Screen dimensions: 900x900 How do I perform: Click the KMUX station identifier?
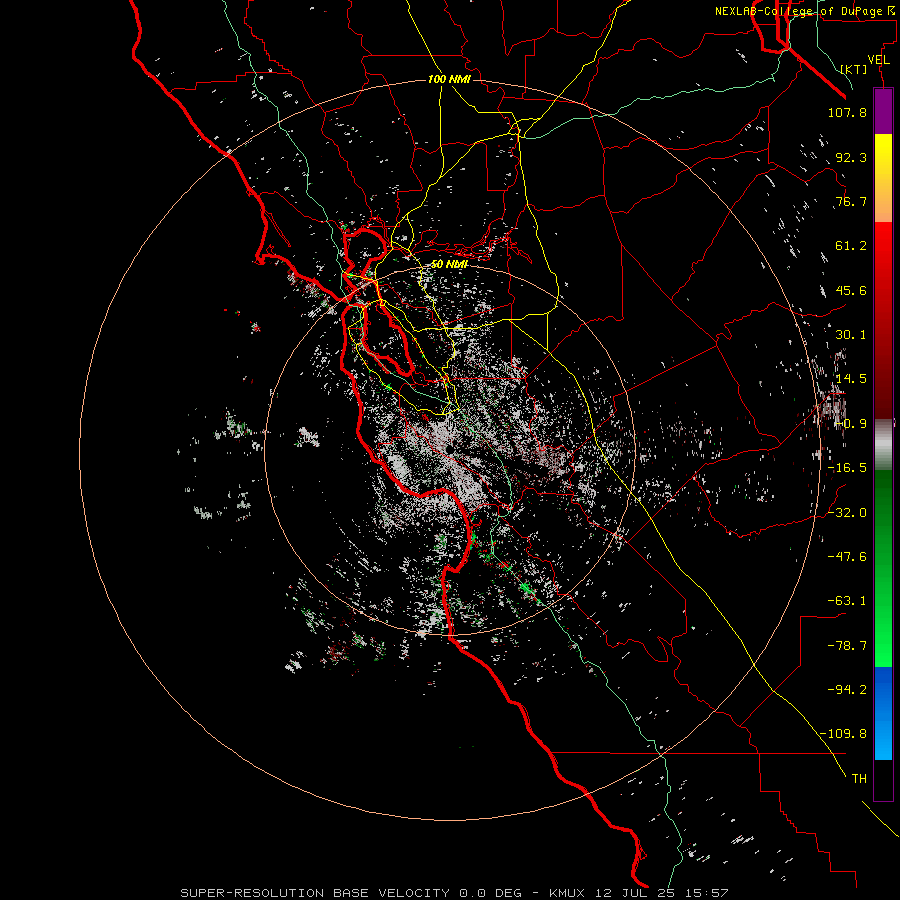(x=569, y=893)
